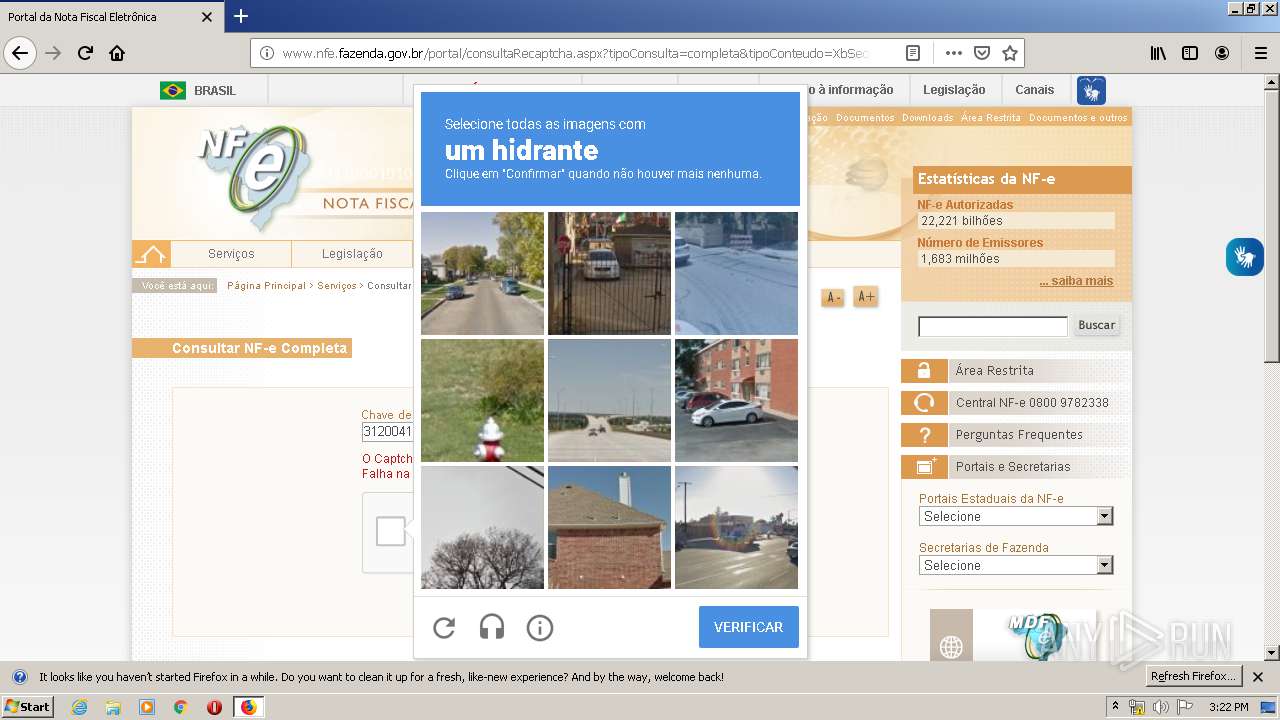The image size is (1280, 720).
Task: Select captcha tile with the tree-lined residential street
Action: tap(482, 273)
